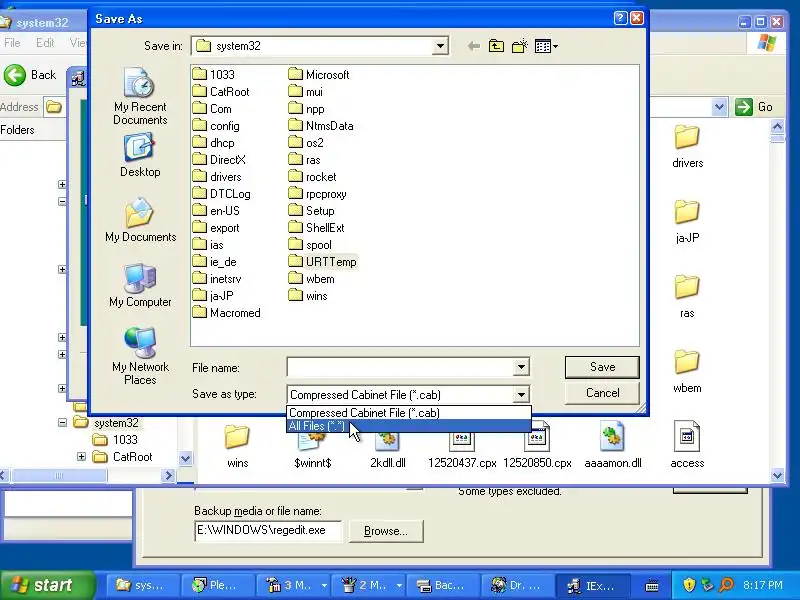Select the NtmsData folder
Image resolution: width=800 pixels, height=600 pixels.
[321, 126]
